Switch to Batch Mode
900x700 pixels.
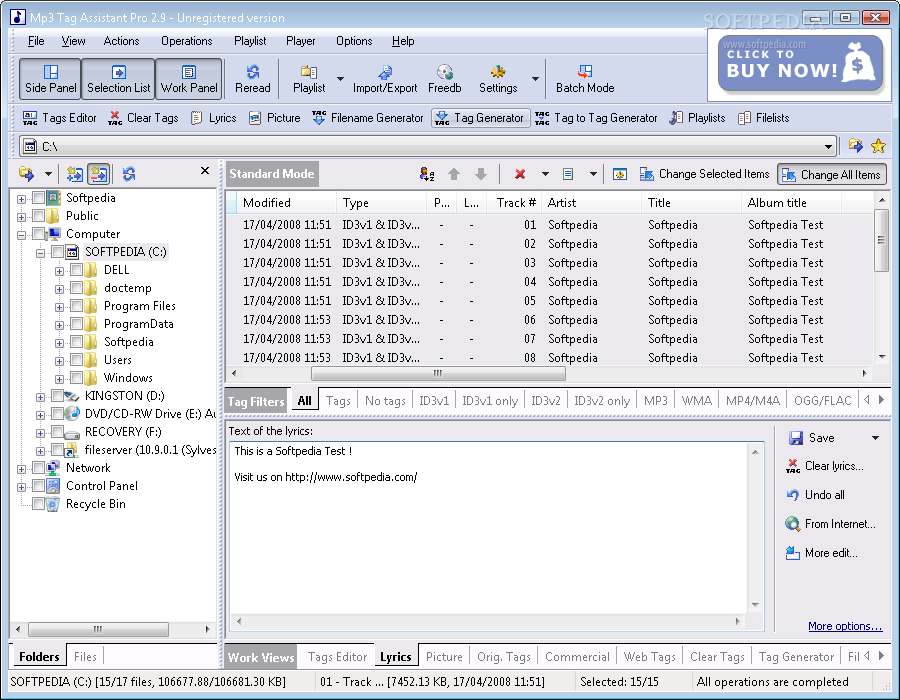[x=585, y=79]
